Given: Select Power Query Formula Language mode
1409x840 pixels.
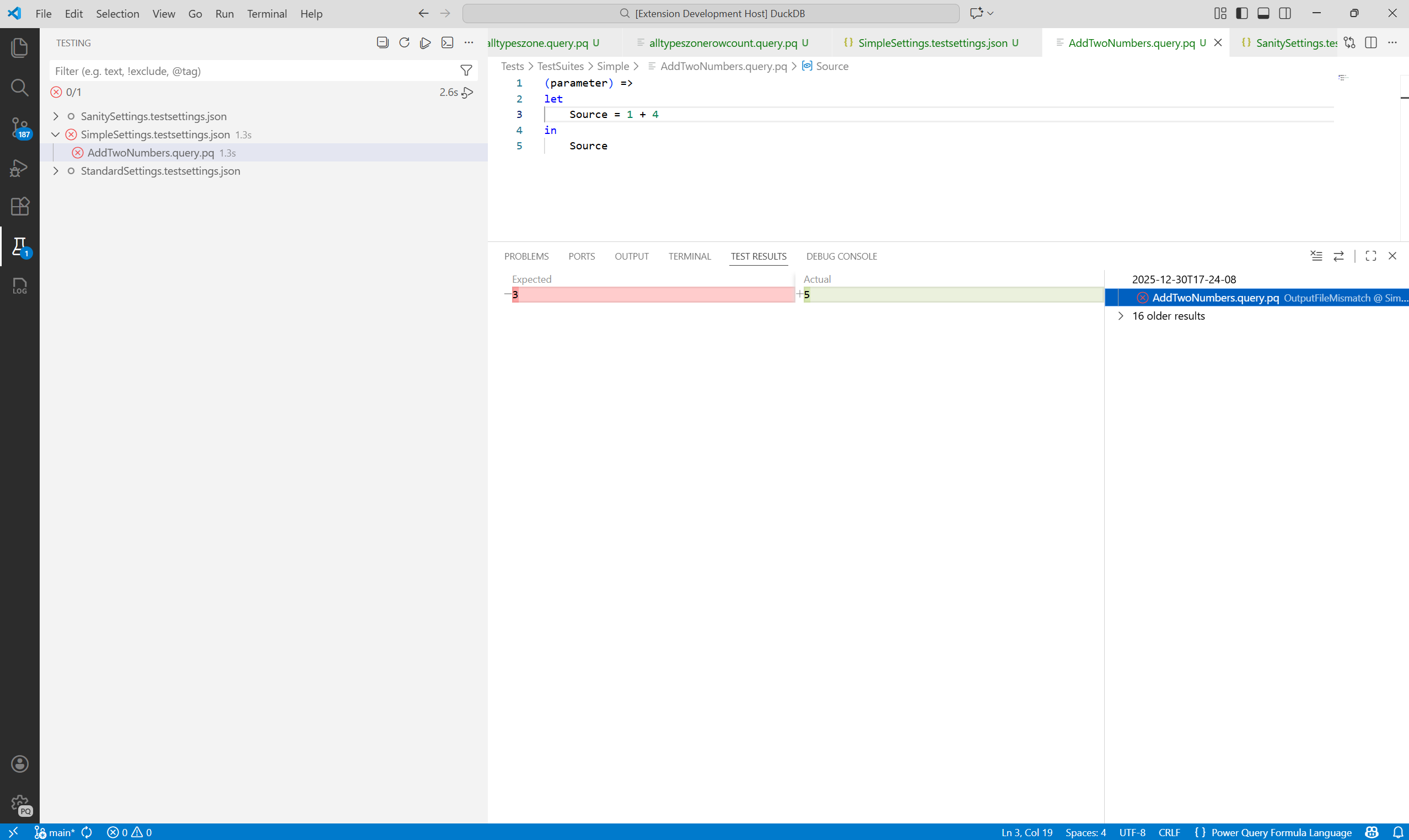Looking at the screenshot, I should click(x=1281, y=832).
